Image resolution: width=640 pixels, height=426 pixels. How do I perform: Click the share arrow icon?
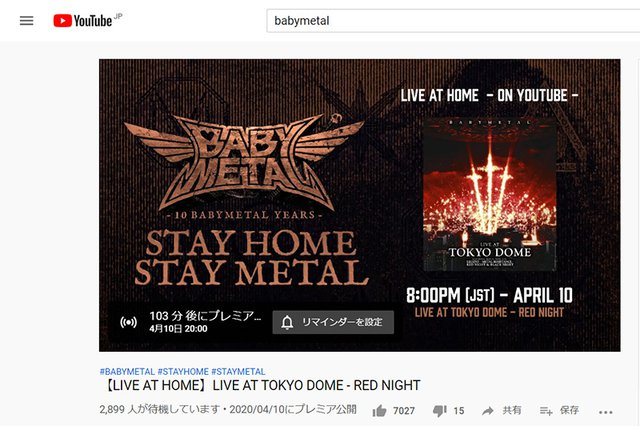click(x=488, y=411)
